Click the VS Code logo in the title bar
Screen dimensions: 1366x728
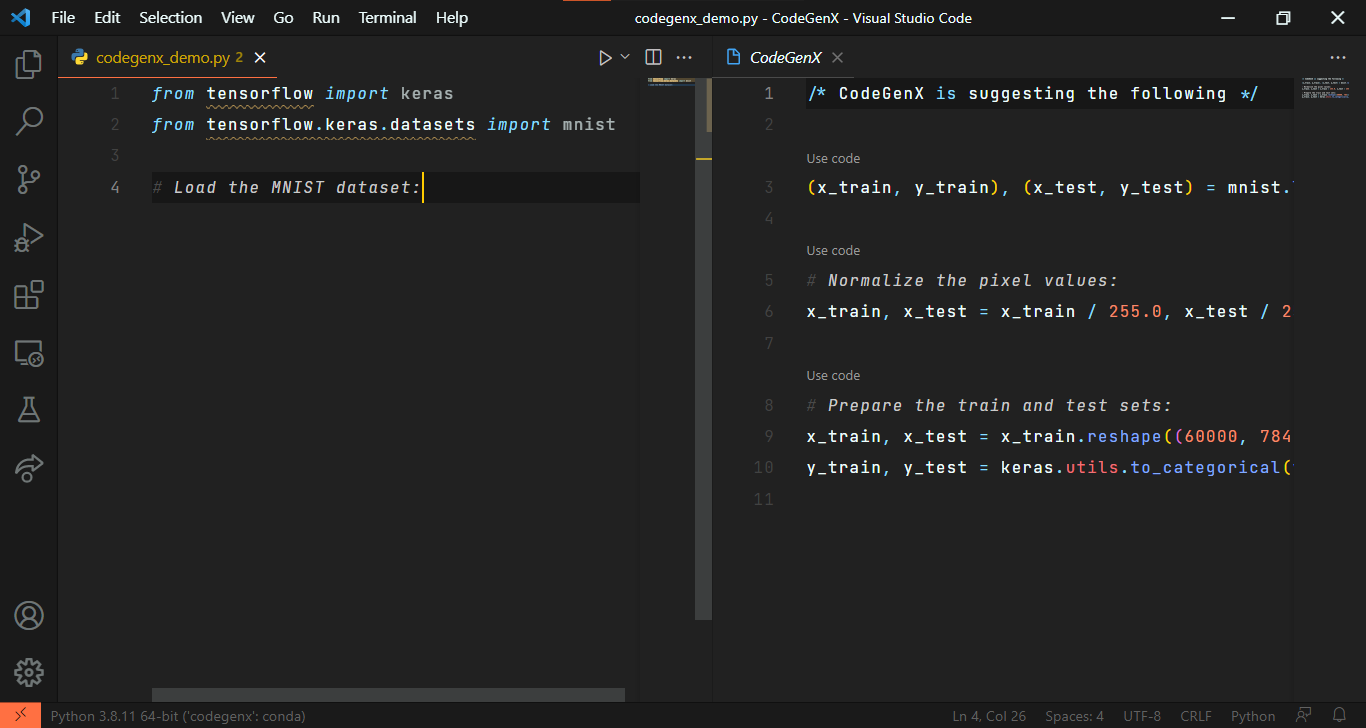point(21,18)
